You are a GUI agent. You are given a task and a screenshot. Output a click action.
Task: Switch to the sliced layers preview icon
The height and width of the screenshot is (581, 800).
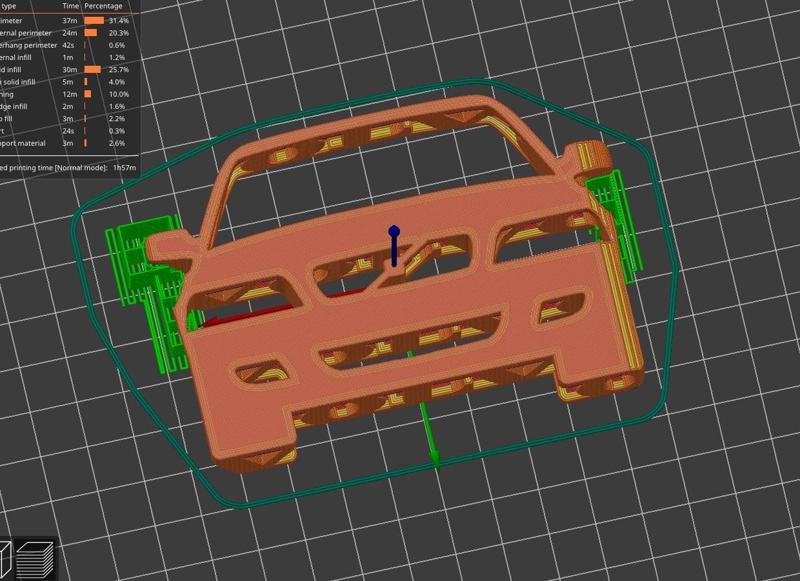(x=35, y=560)
